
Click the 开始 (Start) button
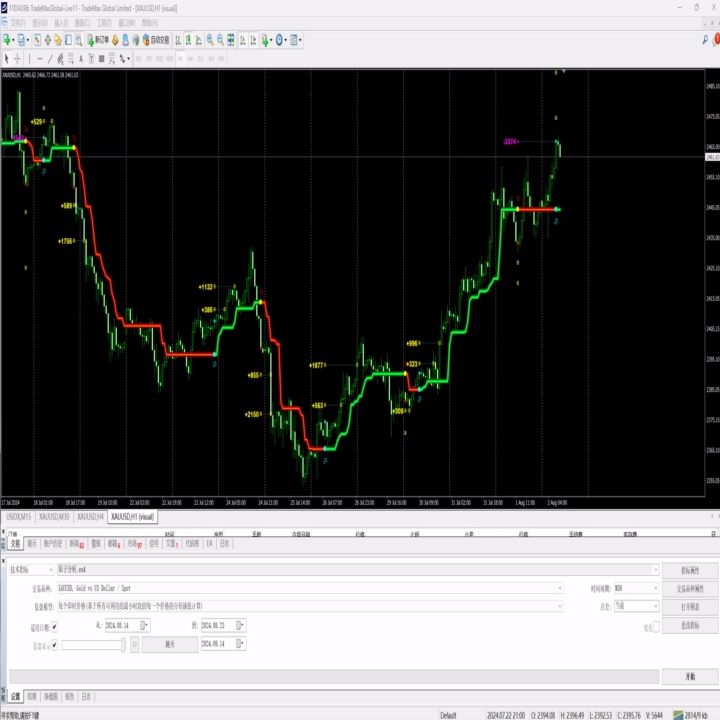coord(689,677)
